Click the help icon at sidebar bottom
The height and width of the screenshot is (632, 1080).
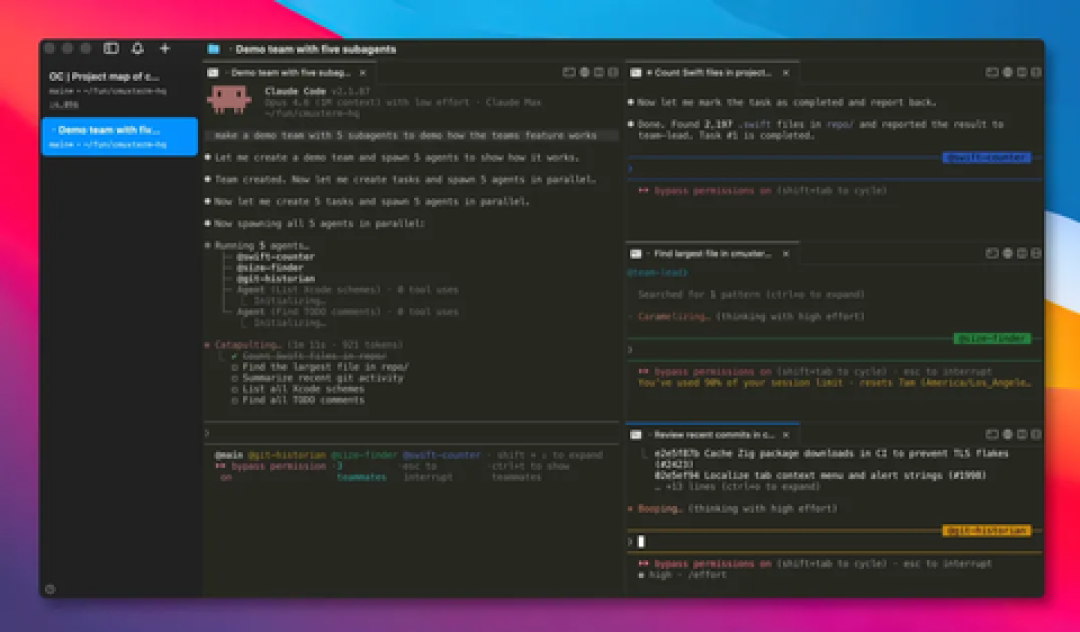[50, 589]
